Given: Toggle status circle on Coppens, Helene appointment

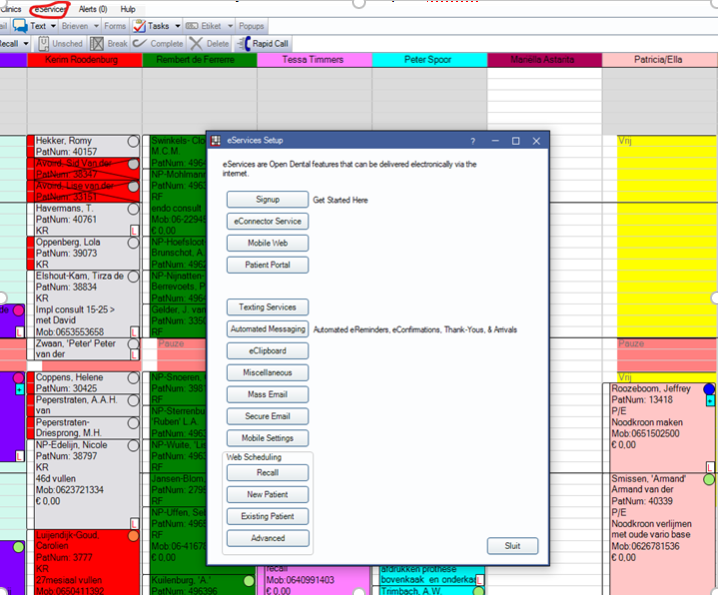Looking at the screenshot, I should click(x=133, y=378).
